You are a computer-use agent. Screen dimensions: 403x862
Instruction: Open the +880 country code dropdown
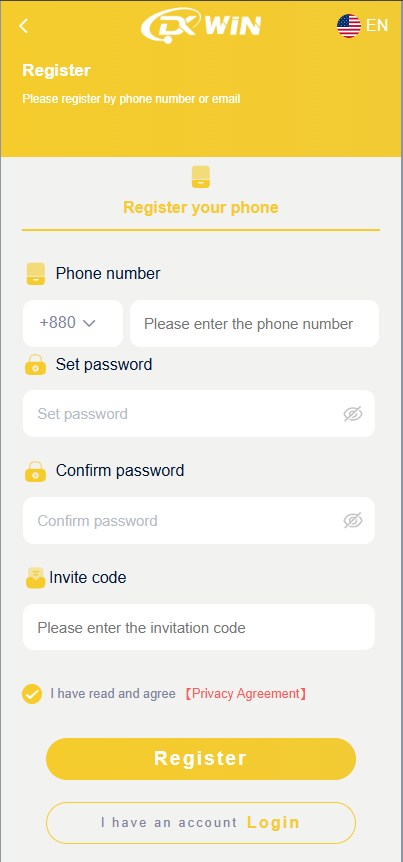pos(73,323)
